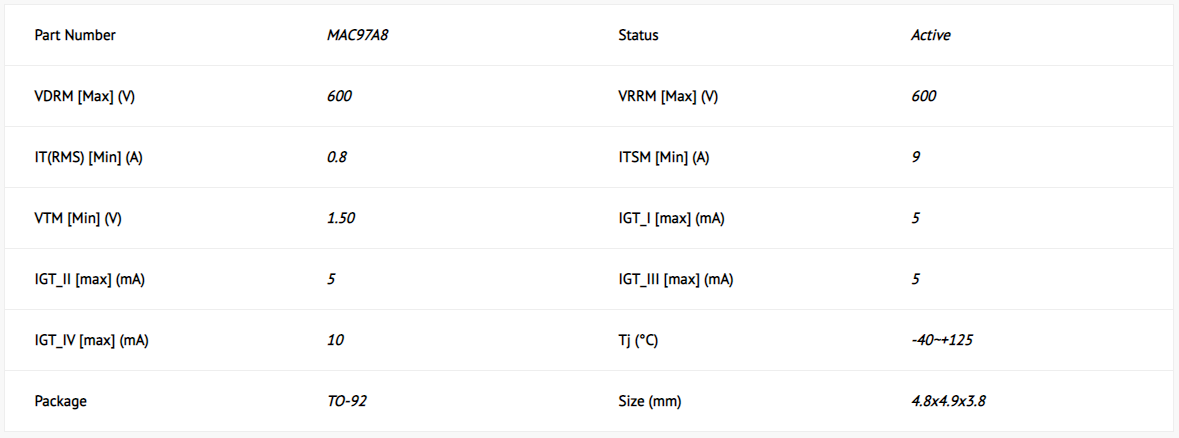Select the ITSM value 9
The image size is (1179, 438).
click(x=915, y=158)
